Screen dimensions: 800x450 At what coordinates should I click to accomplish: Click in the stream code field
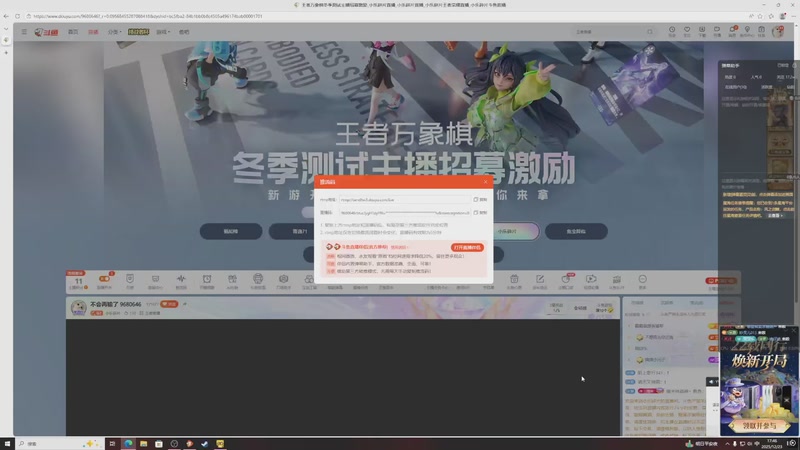[405, 213]
